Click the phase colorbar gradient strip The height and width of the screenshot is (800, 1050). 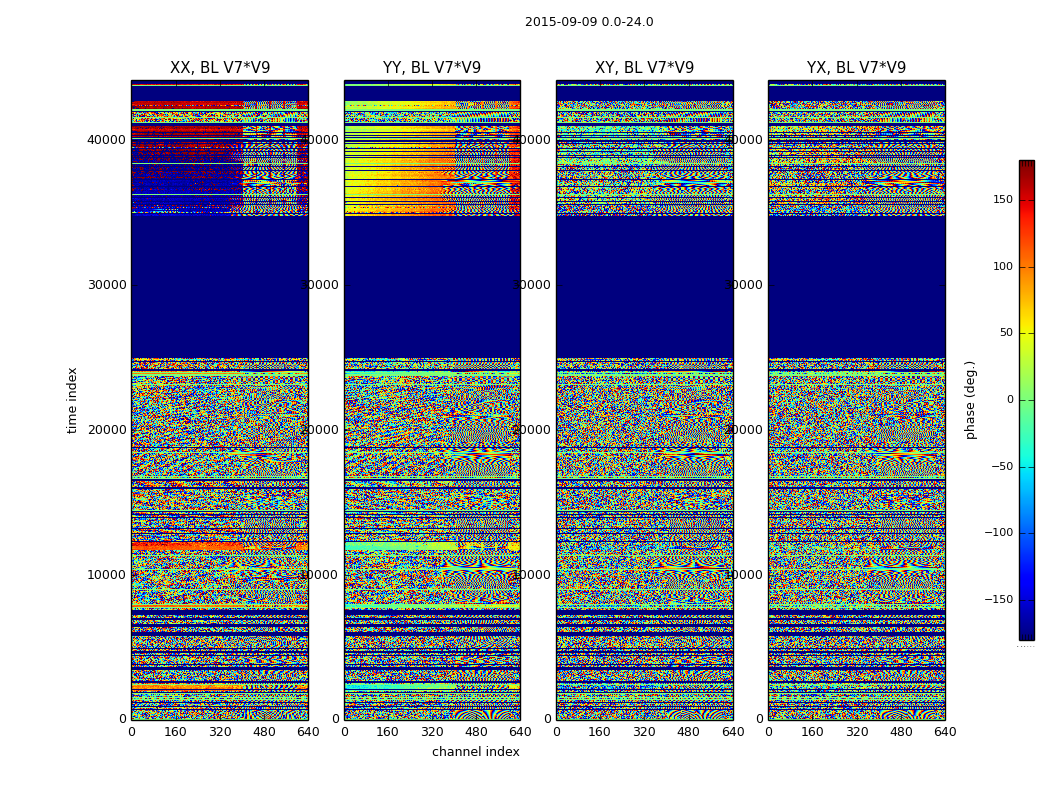click(x=1026, y=400)
